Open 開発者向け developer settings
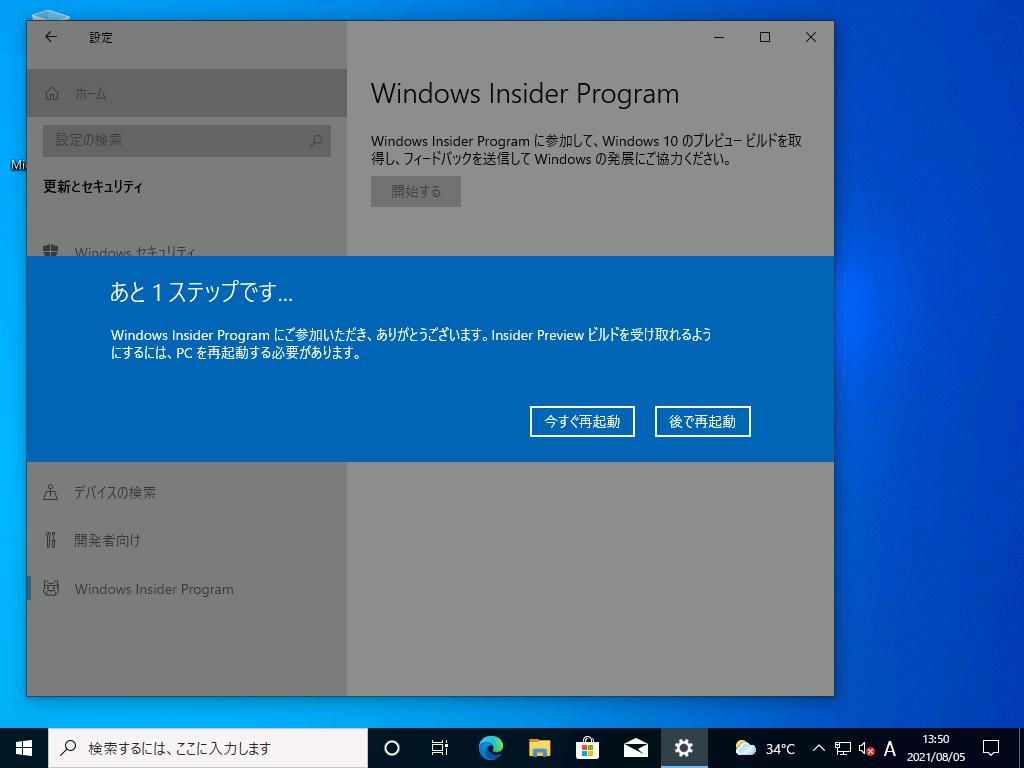Viewport: 1024px width, 768px height. click(x=187, y=540)
